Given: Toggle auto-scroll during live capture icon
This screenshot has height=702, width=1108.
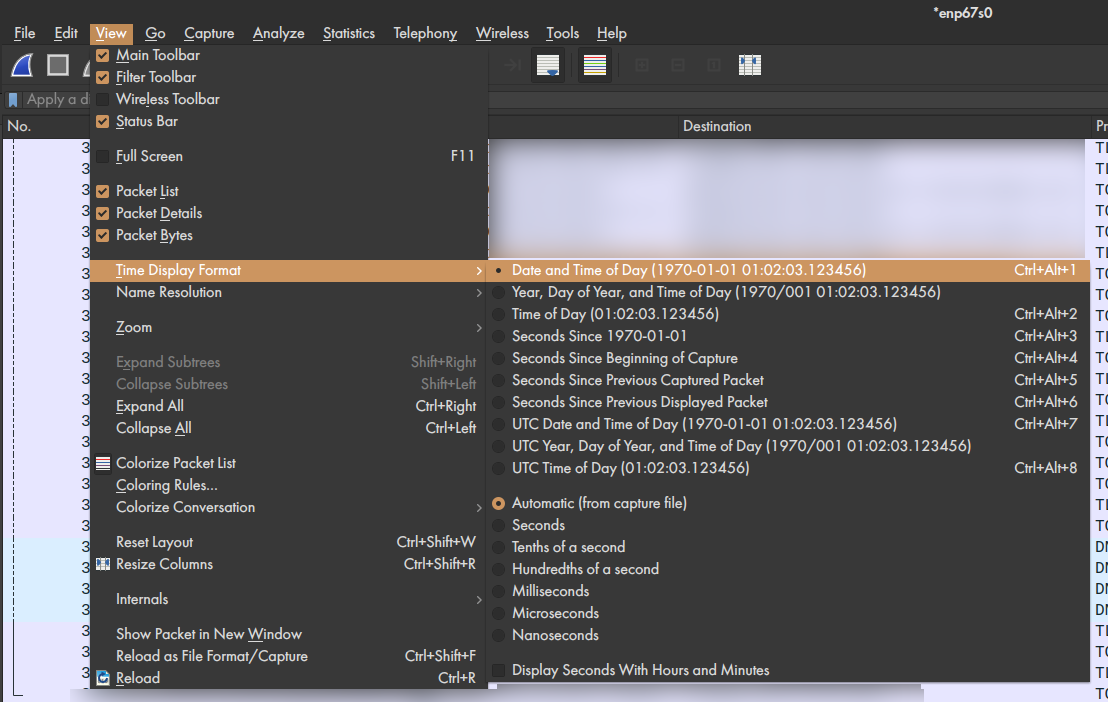Looking at the screenshot, I should pos(548,65).
